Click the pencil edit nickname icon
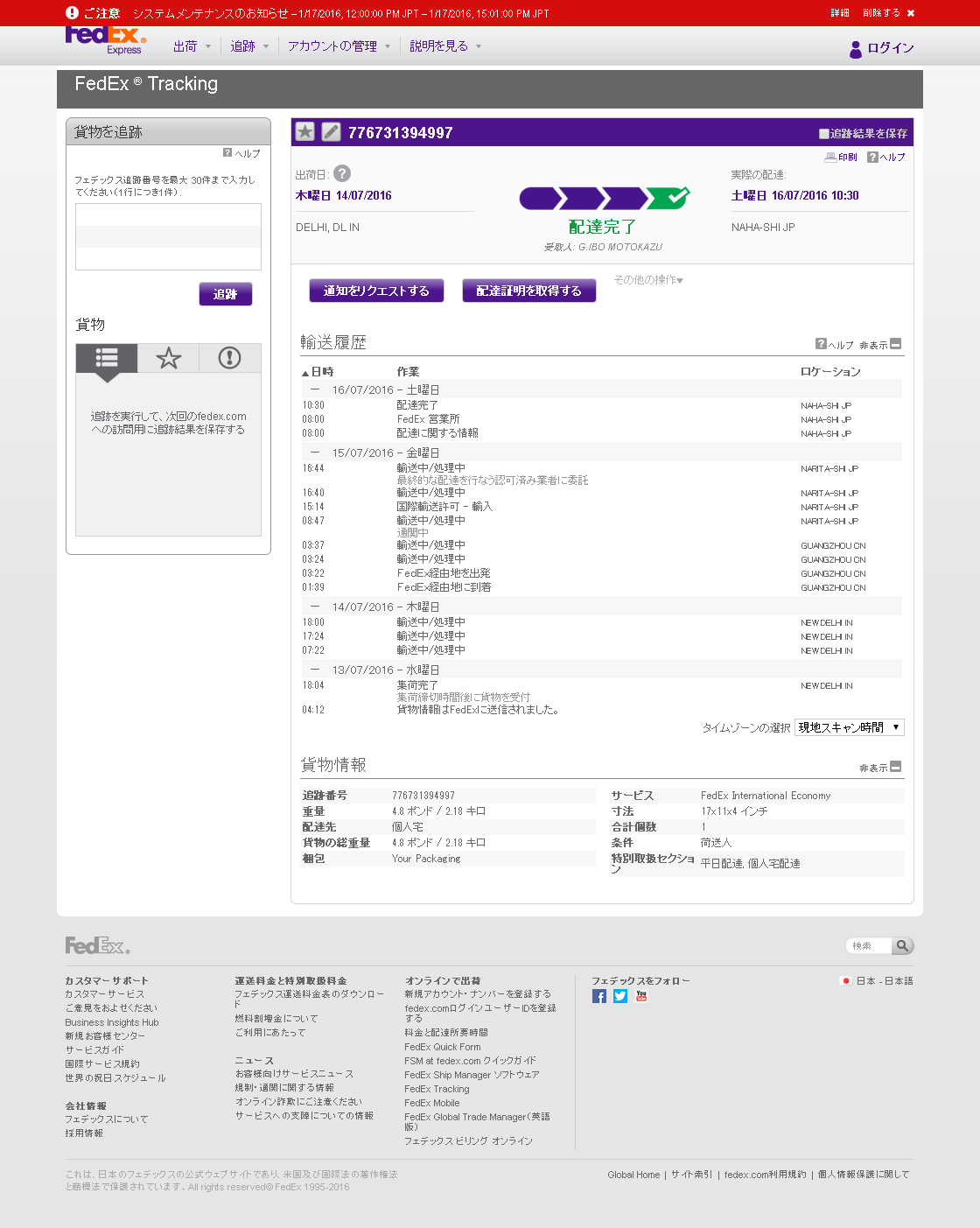This screenshot has height=1228, width=980. pyautogui.click(x=331, y=131)
